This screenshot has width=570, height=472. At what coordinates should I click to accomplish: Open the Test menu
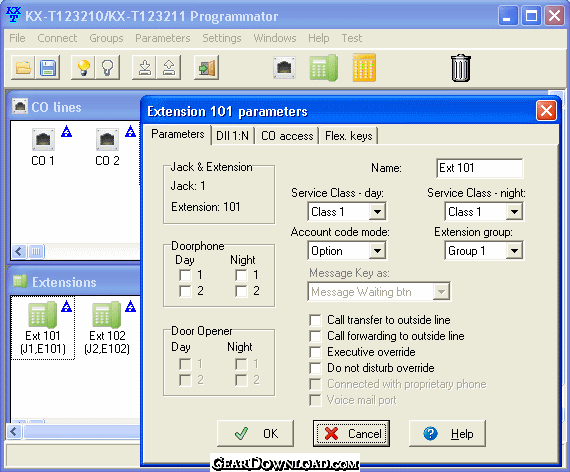pos(352,38)
